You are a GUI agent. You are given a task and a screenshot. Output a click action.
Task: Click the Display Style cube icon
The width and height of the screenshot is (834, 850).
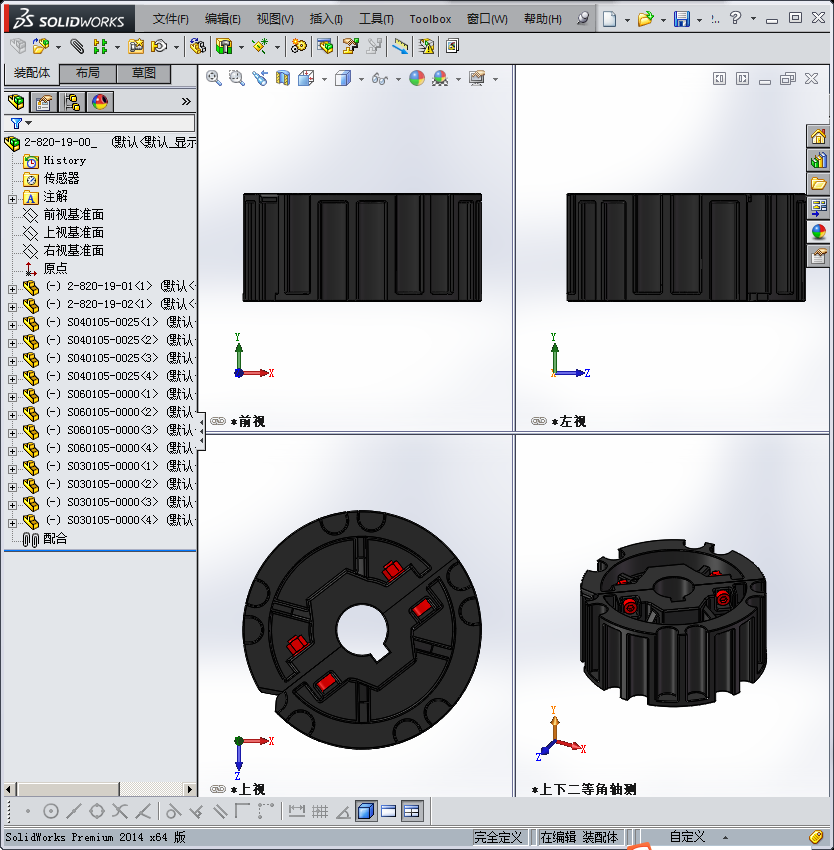[343, 78]
